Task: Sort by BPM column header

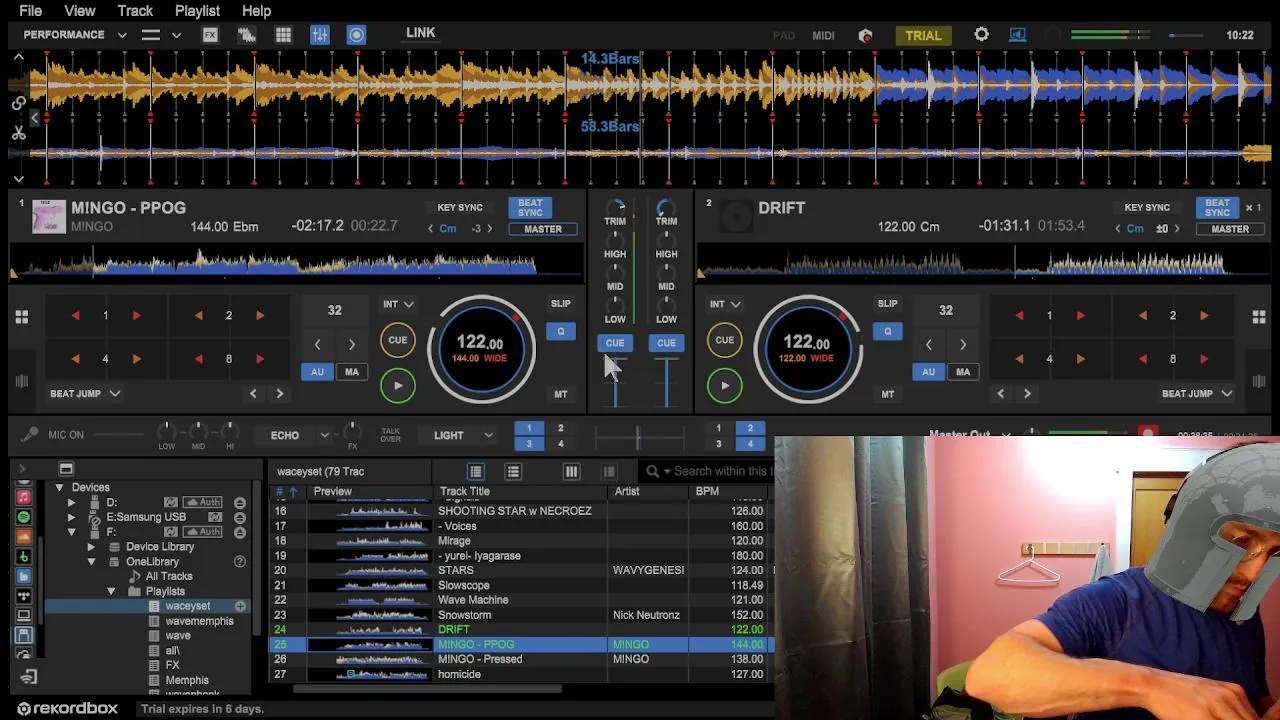Action: pyautogui.click(x=707, y=492)
